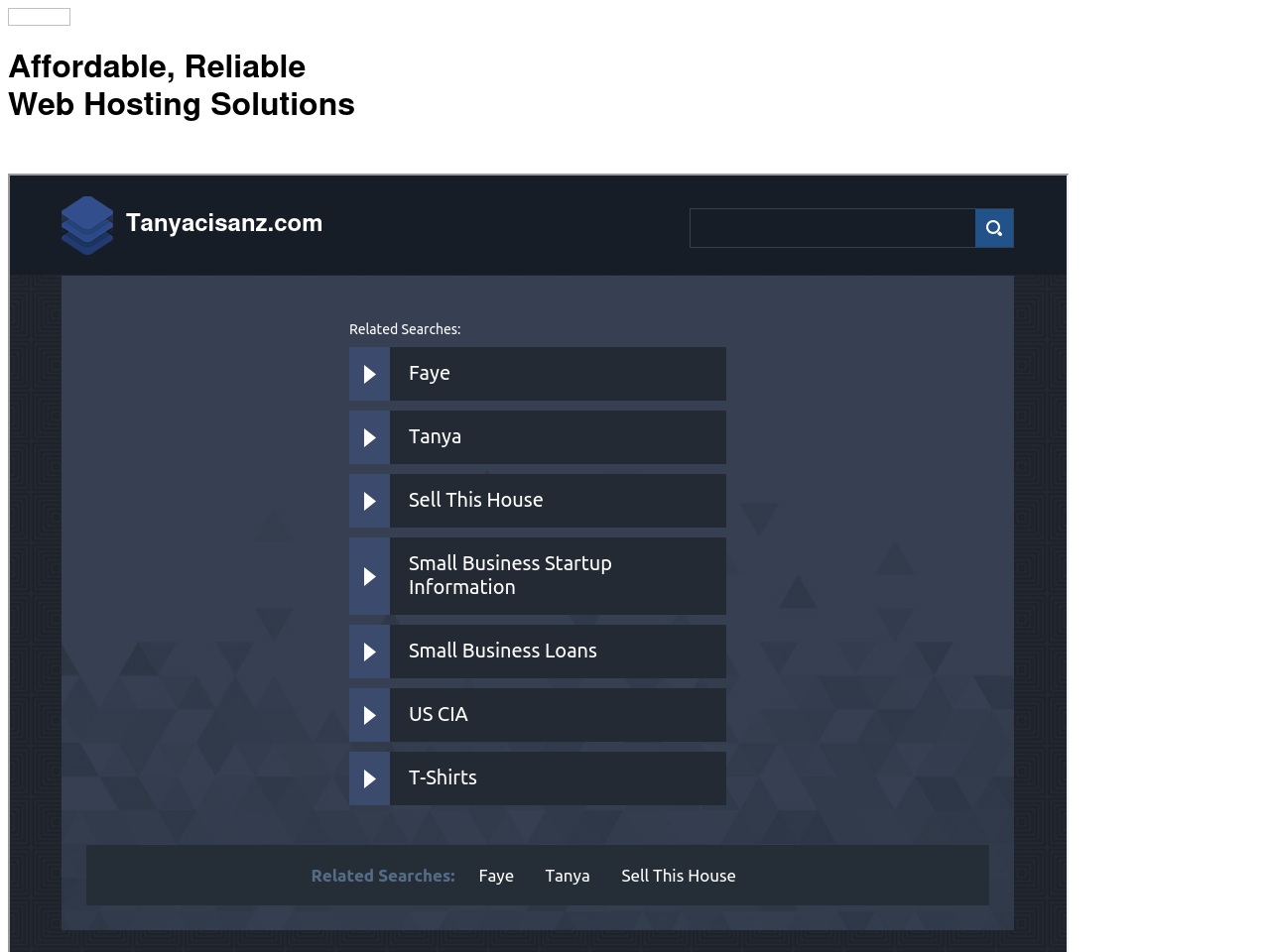Select Tanya in the bottom related searches bar

click(568, 876)
